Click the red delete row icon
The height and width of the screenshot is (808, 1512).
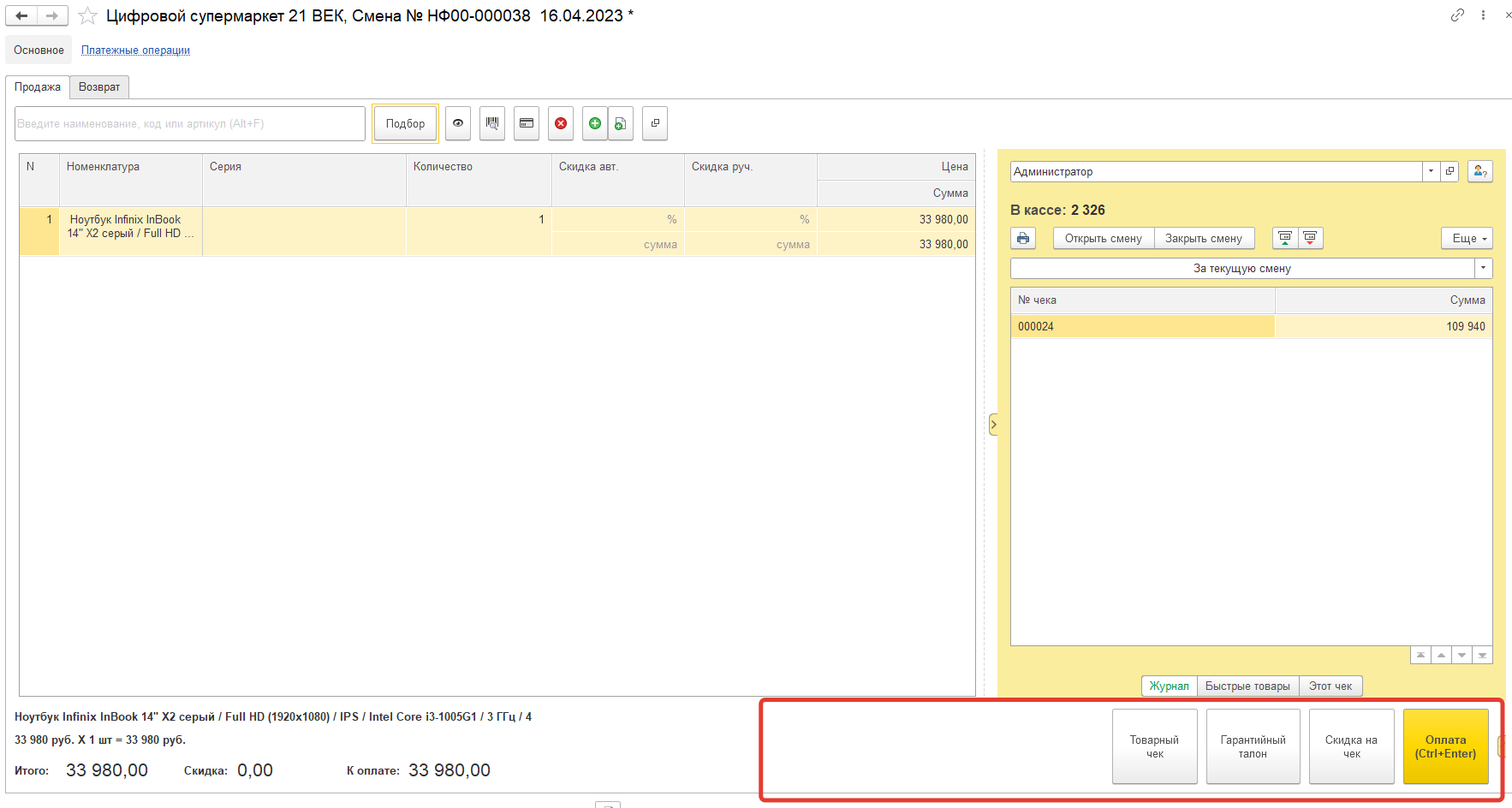[x=561, y=123]
